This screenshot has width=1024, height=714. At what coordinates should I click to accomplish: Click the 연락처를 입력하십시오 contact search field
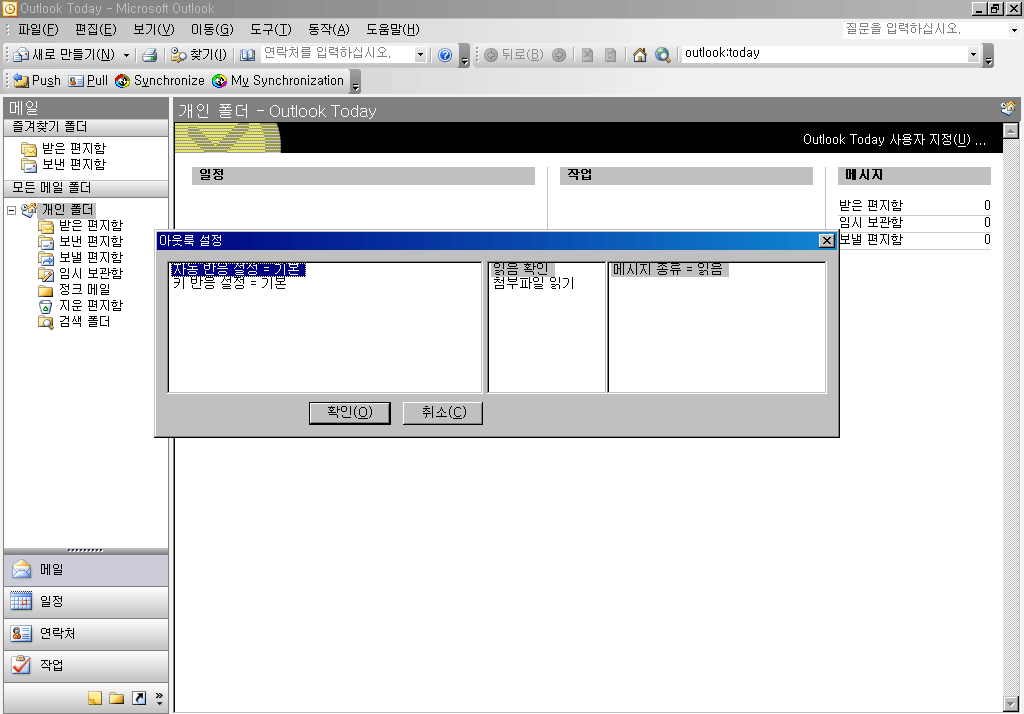click(x=338, y=54)
